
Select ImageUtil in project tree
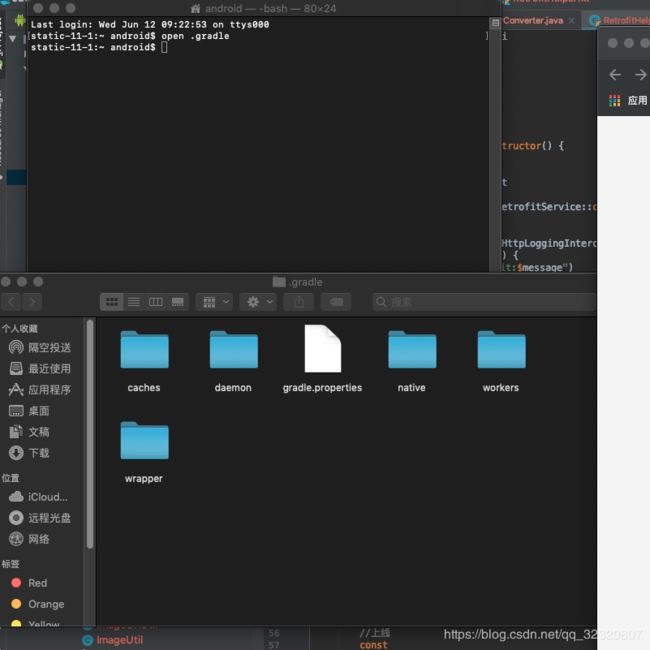coord(113,640)
